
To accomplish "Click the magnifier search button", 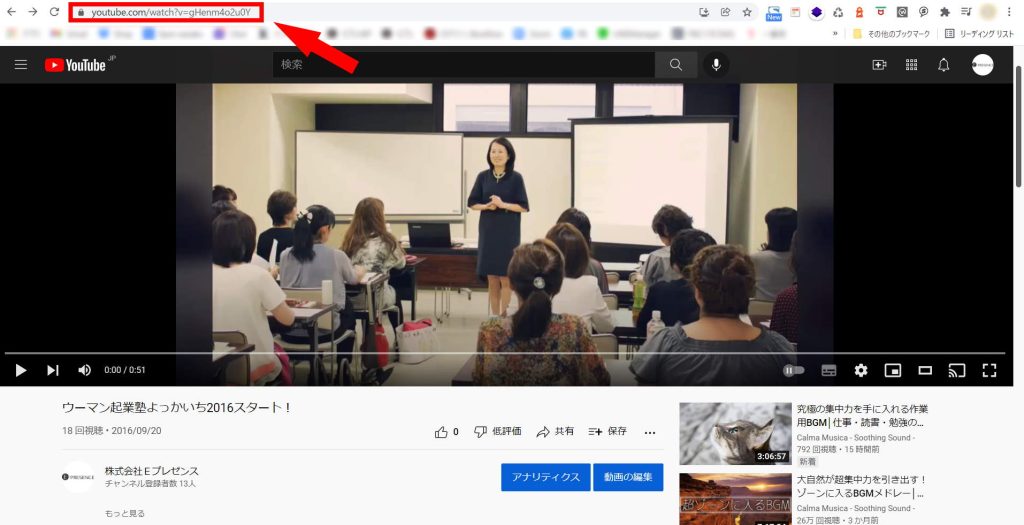I will coord(676,65).
